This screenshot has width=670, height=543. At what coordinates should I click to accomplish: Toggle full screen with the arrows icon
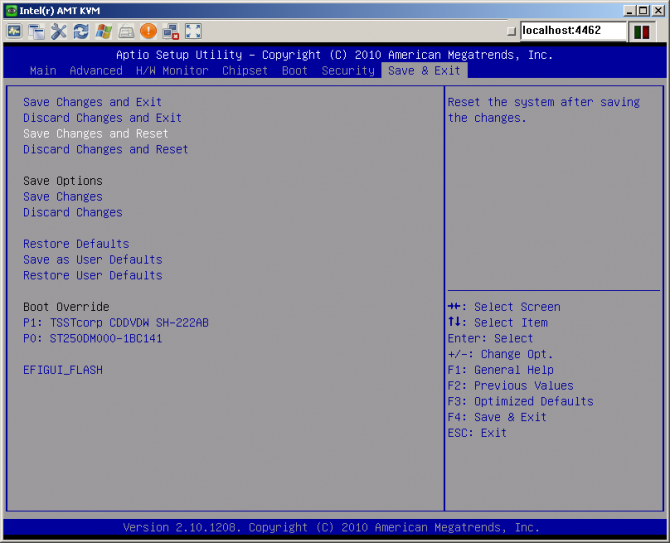(193, 31)
